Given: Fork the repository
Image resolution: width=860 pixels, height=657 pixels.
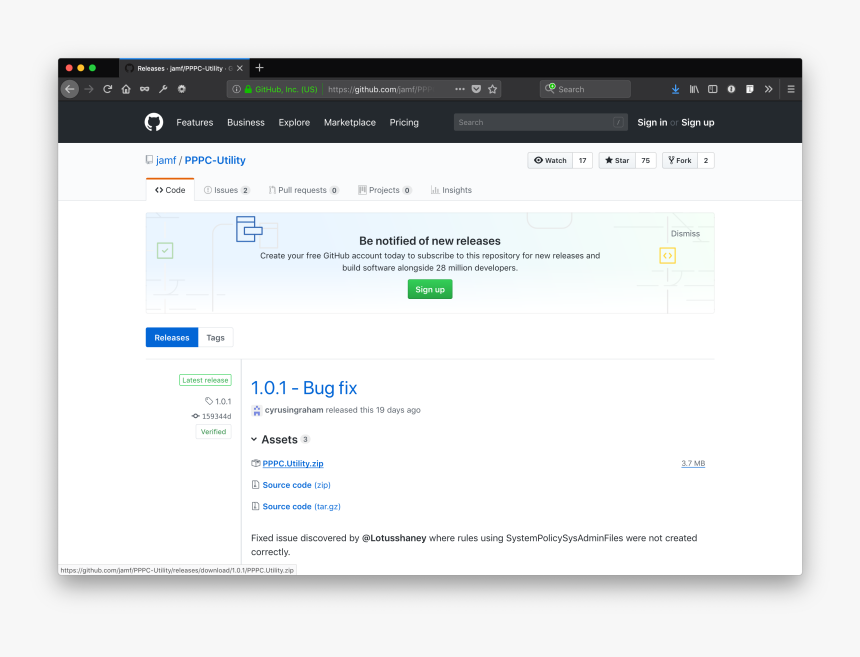Looking at the screenshot, I should tap(680, 160).
